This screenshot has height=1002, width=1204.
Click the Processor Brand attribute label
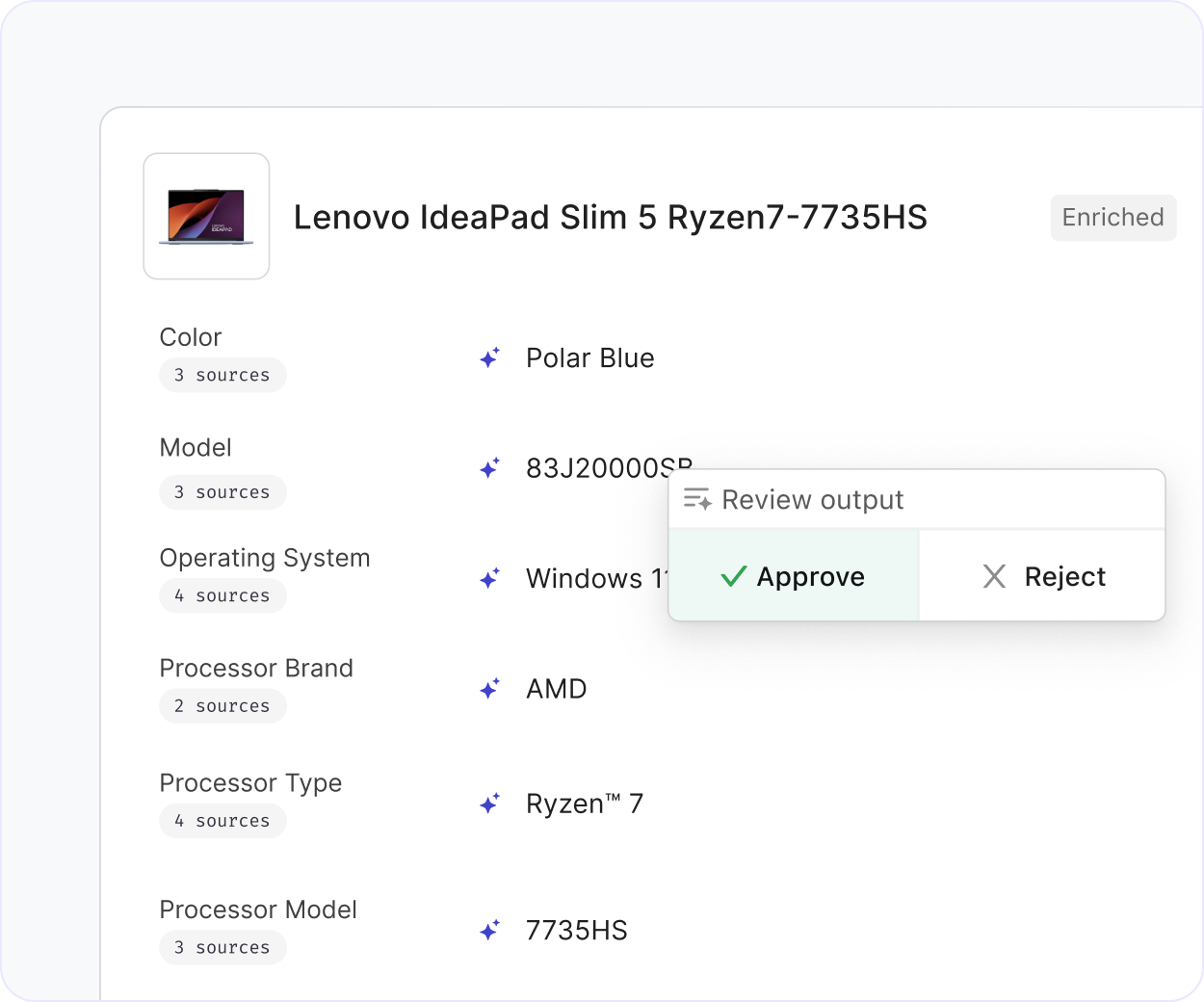[x=256, y=668]
